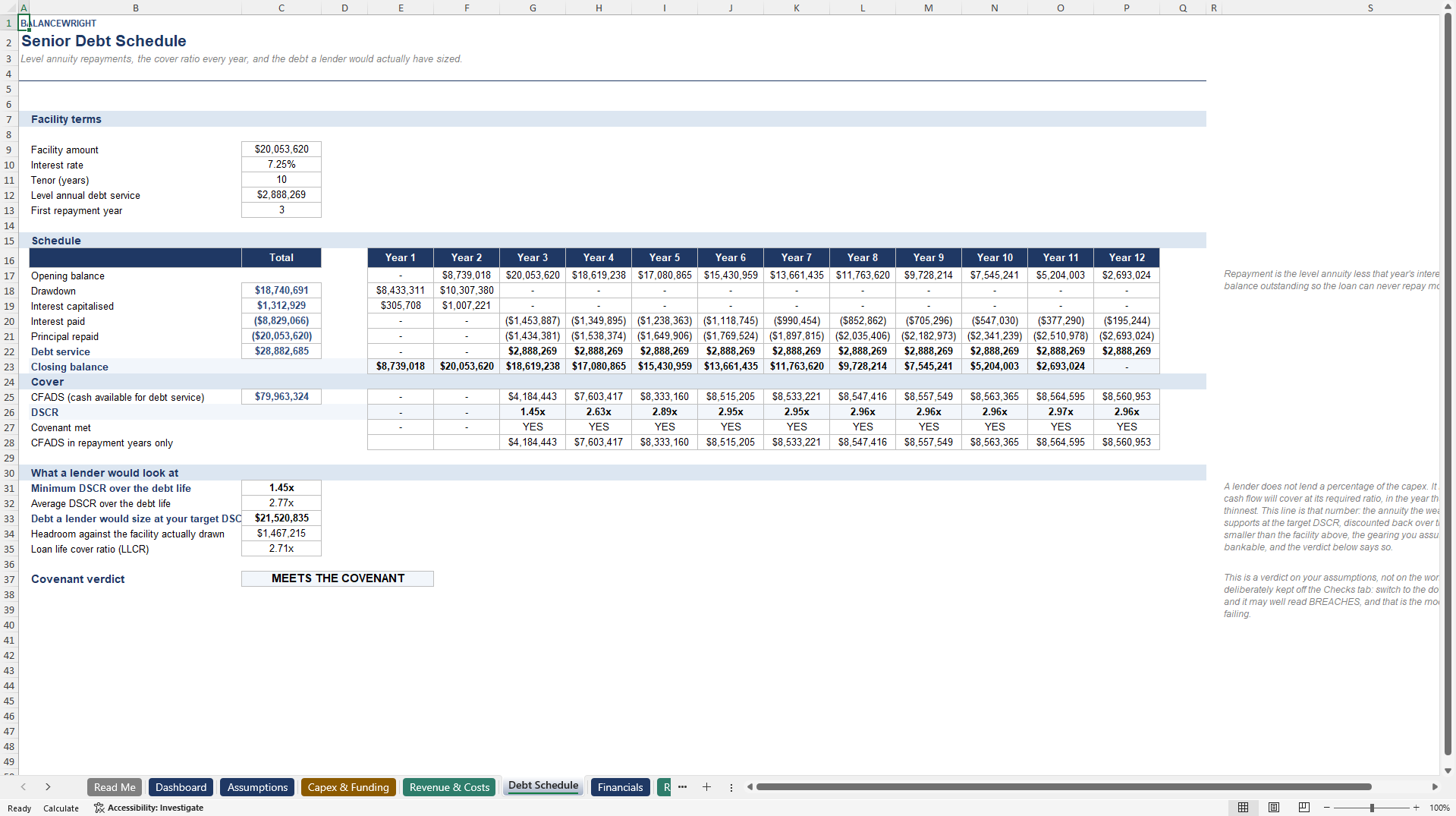Click the BALANCEWRIGHT cell A1
The image size is (1456, 816).
tap(24, 24)
